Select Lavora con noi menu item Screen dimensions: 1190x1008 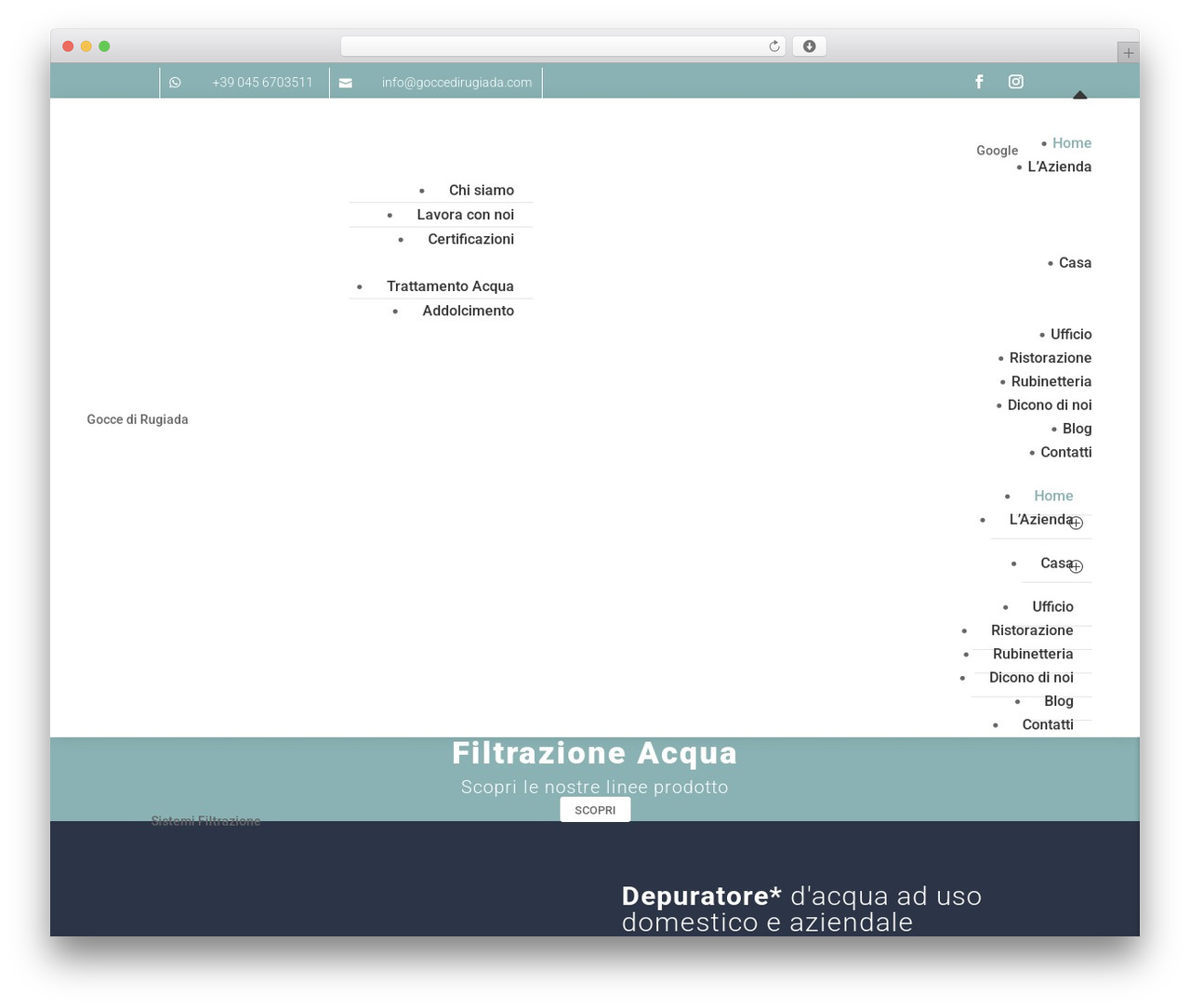point(465,215)
